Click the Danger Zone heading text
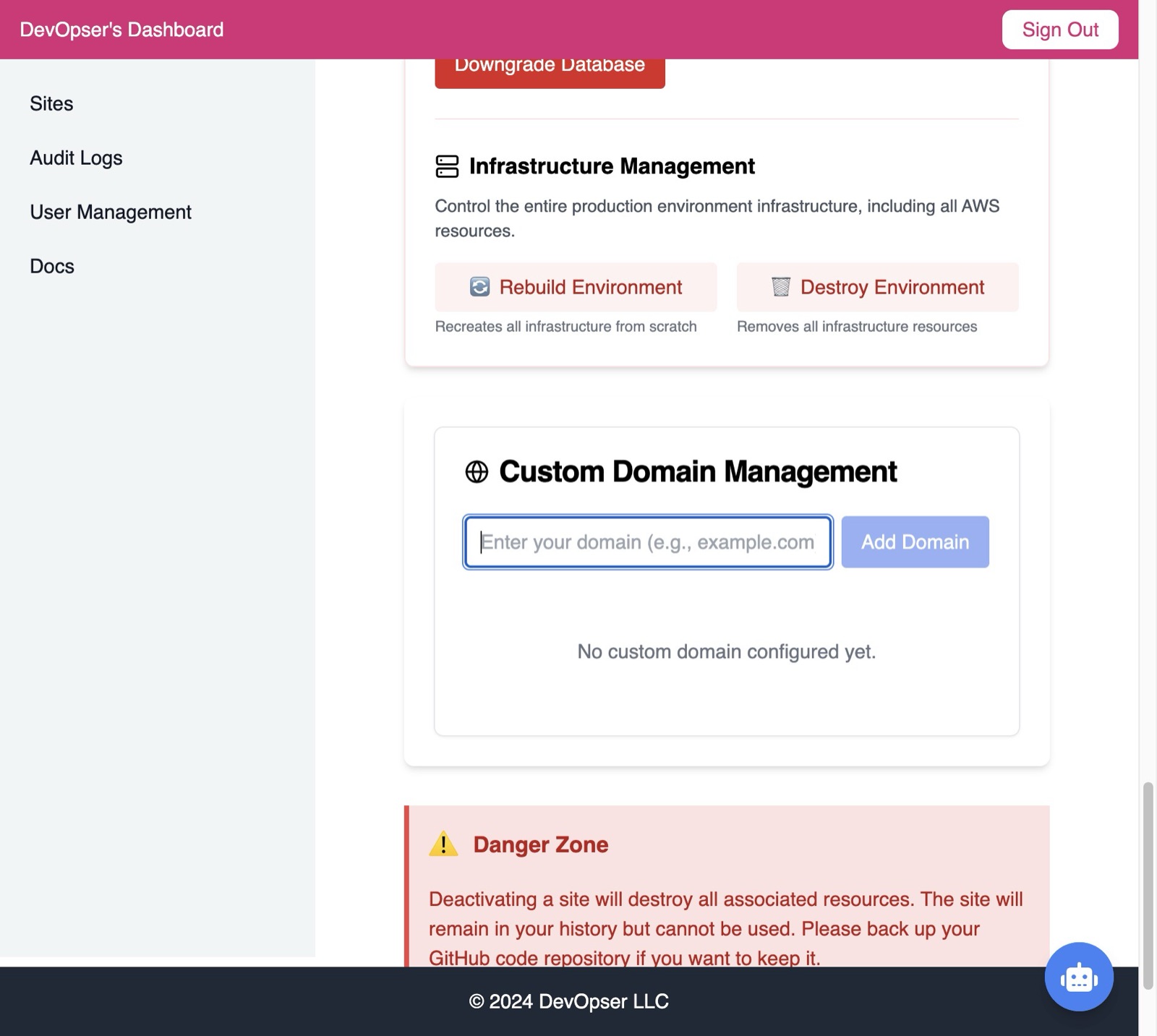This screenshot has width=1157, height=1036. [x=540, y=844]
